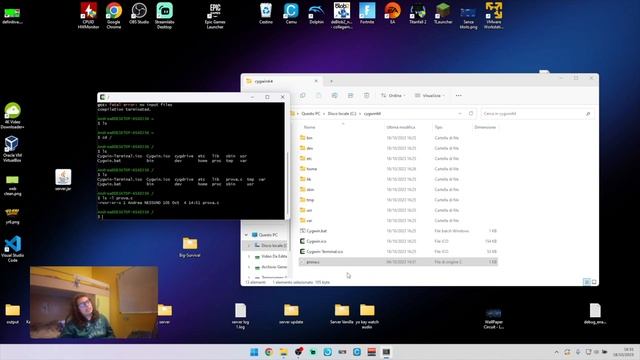640x360 pixels.
Task: Open the Cestino recycle bin icon
Action: pos(266,13)
